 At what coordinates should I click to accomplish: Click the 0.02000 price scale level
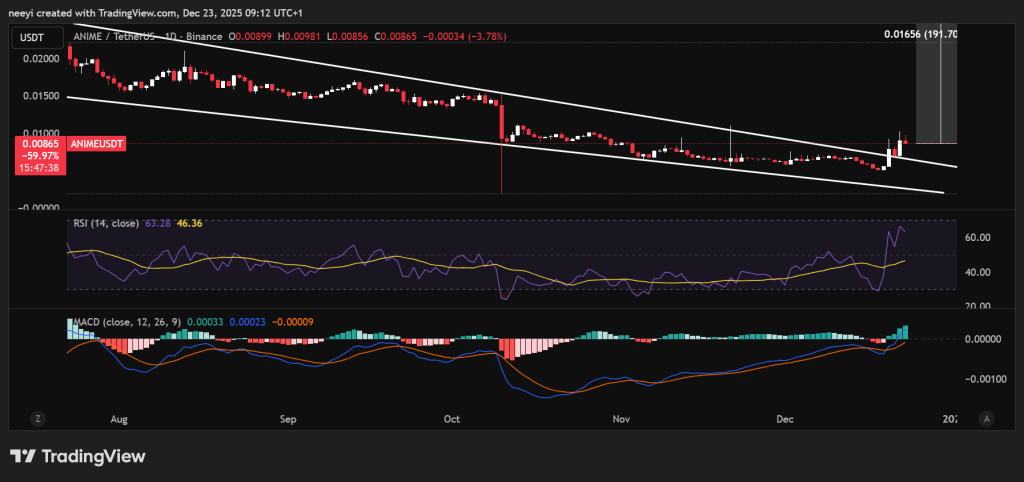coord(39,59)
